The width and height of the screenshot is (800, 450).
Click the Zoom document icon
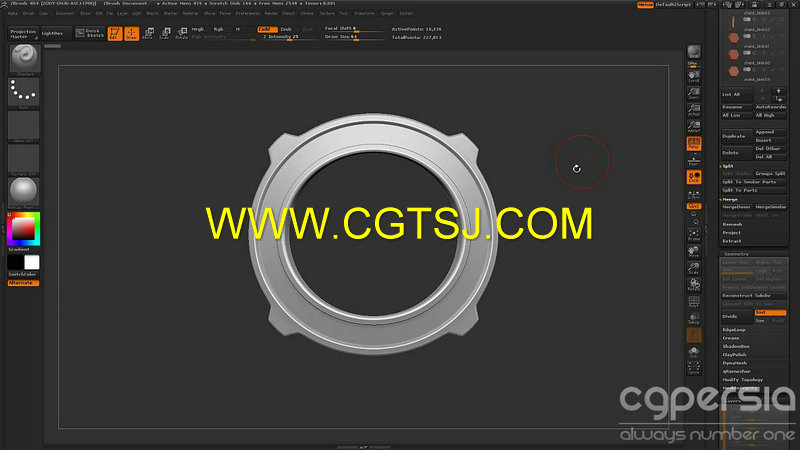pos(694,93)
